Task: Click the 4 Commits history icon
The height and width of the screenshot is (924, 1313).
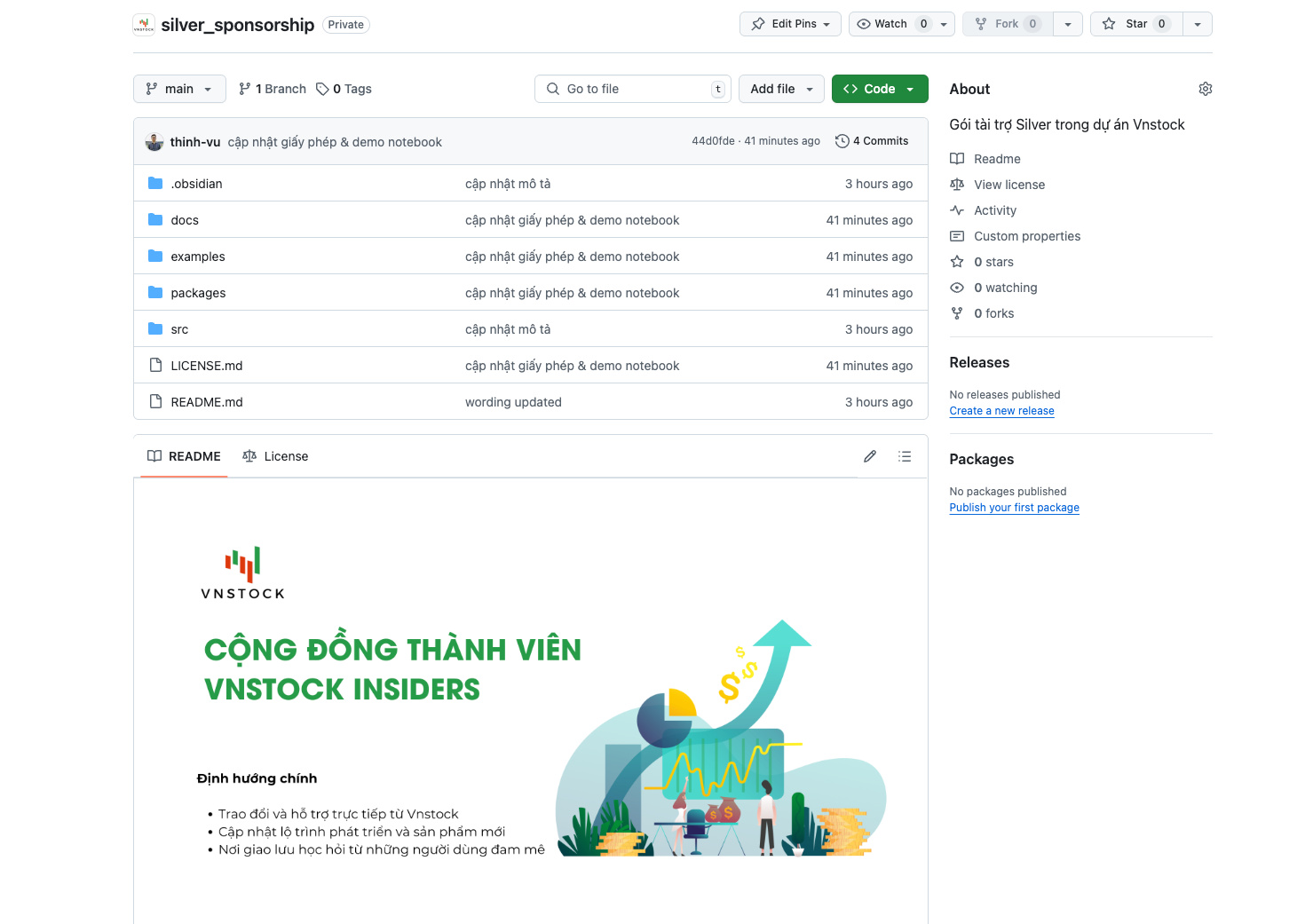Action: pyautogui.click(x=842, y=140)
